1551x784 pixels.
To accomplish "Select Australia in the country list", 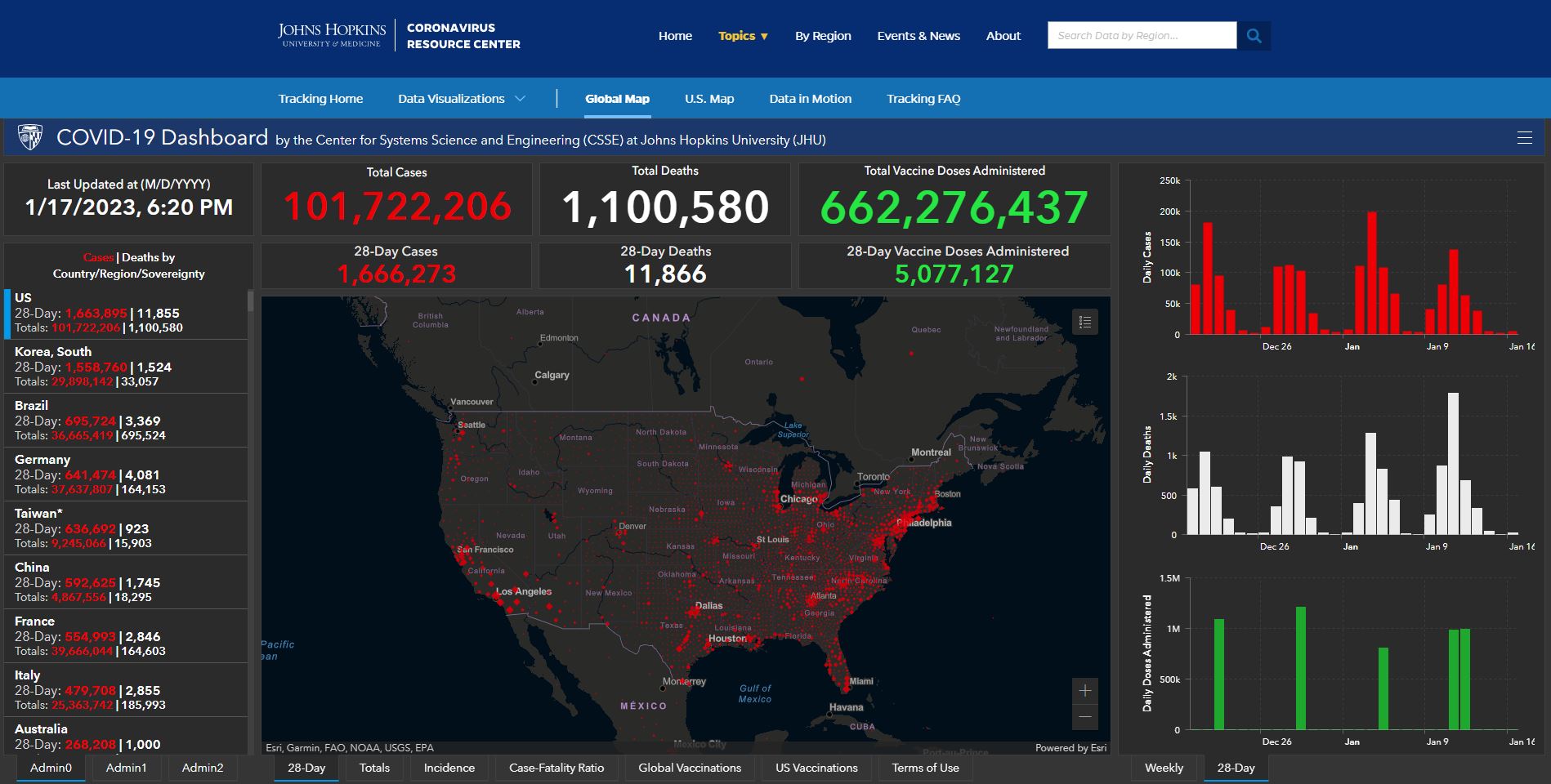I will (x=126, y=736).
